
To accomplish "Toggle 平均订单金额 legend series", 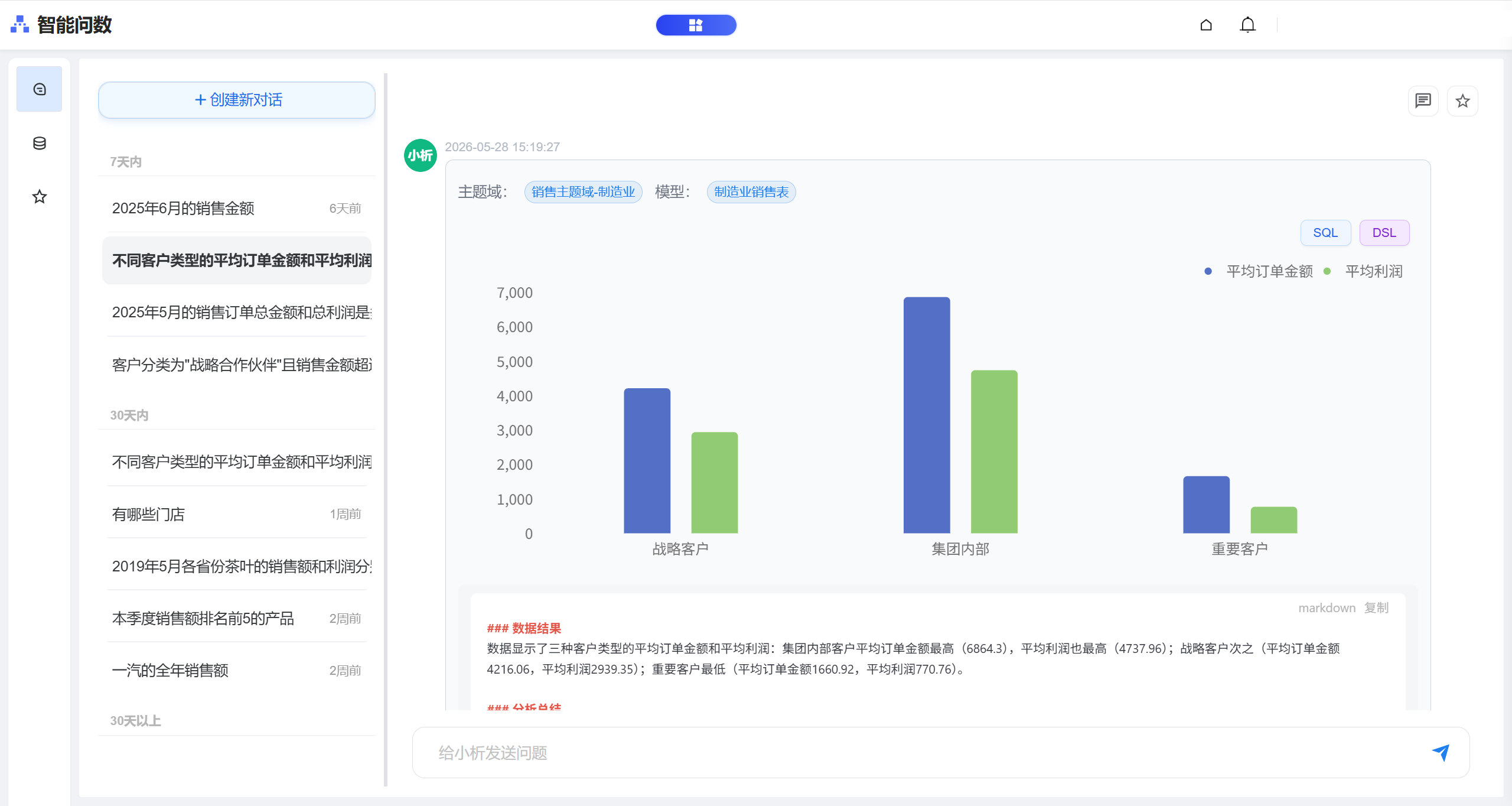I will click(x=1258, y=271).
